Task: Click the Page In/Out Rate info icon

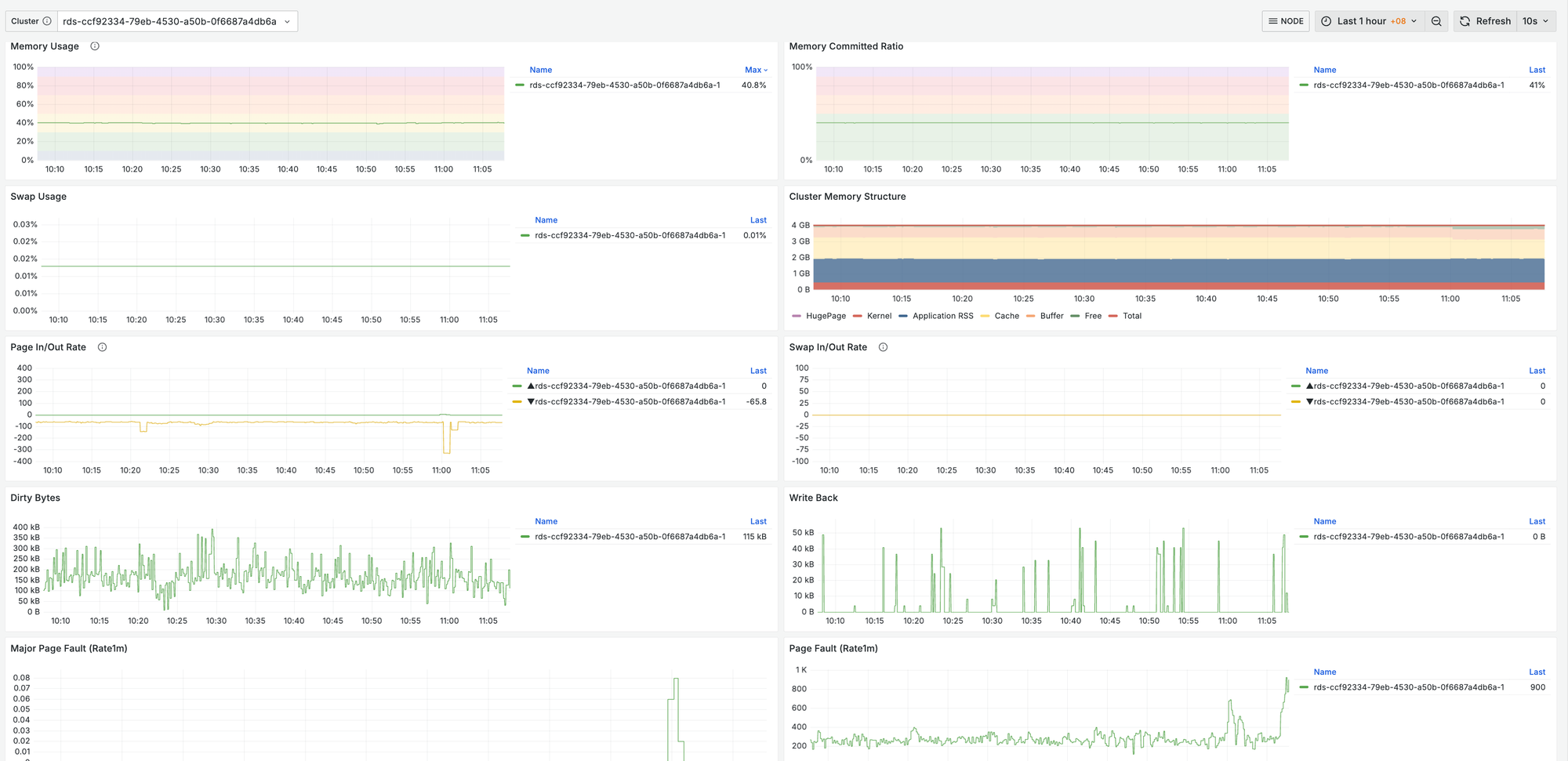Action: (102, 347)
